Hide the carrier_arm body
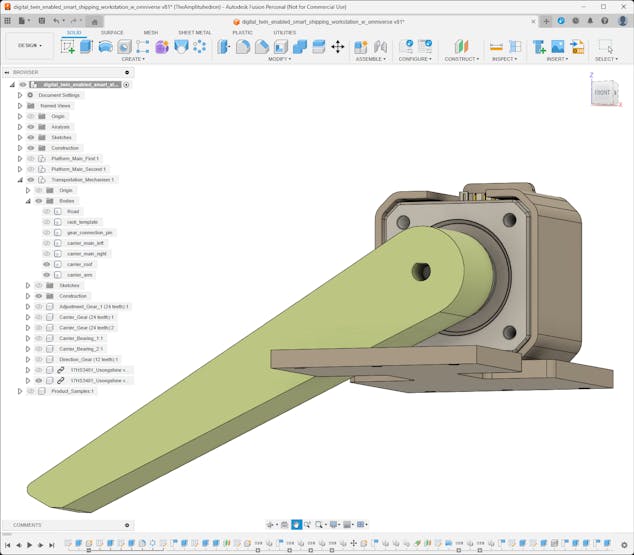 pyautogui.click(x=46, y=275)
